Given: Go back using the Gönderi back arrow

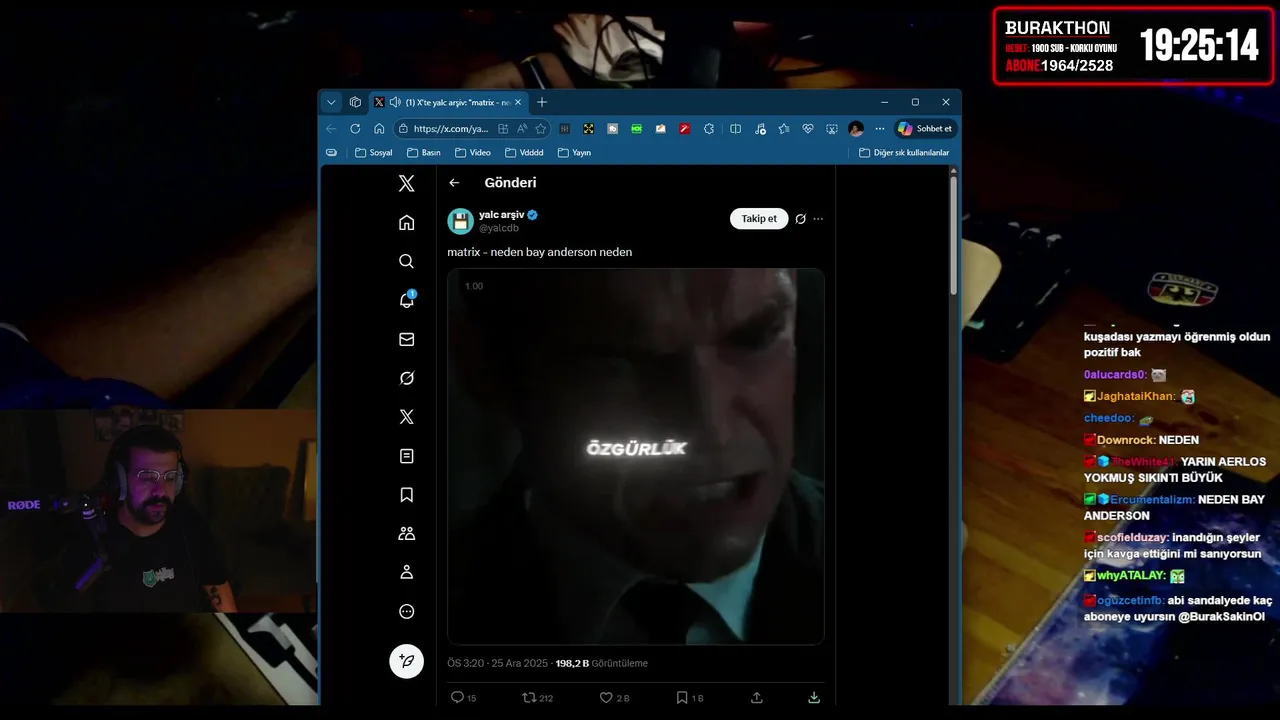Looking at the screenshot, I should (x=454, y=183).
